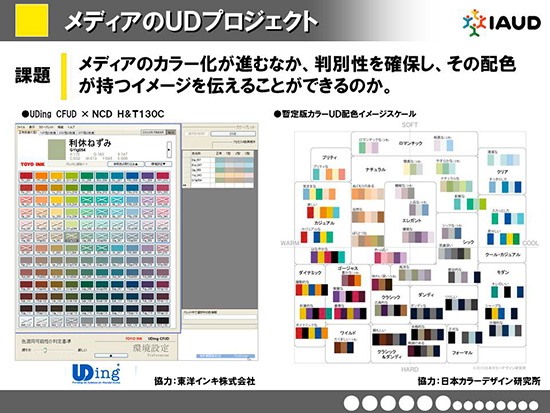This screenshot has width=550, height=413.
Task: Select the vivid red swatch in the top palette row
Action: (26, 176)
